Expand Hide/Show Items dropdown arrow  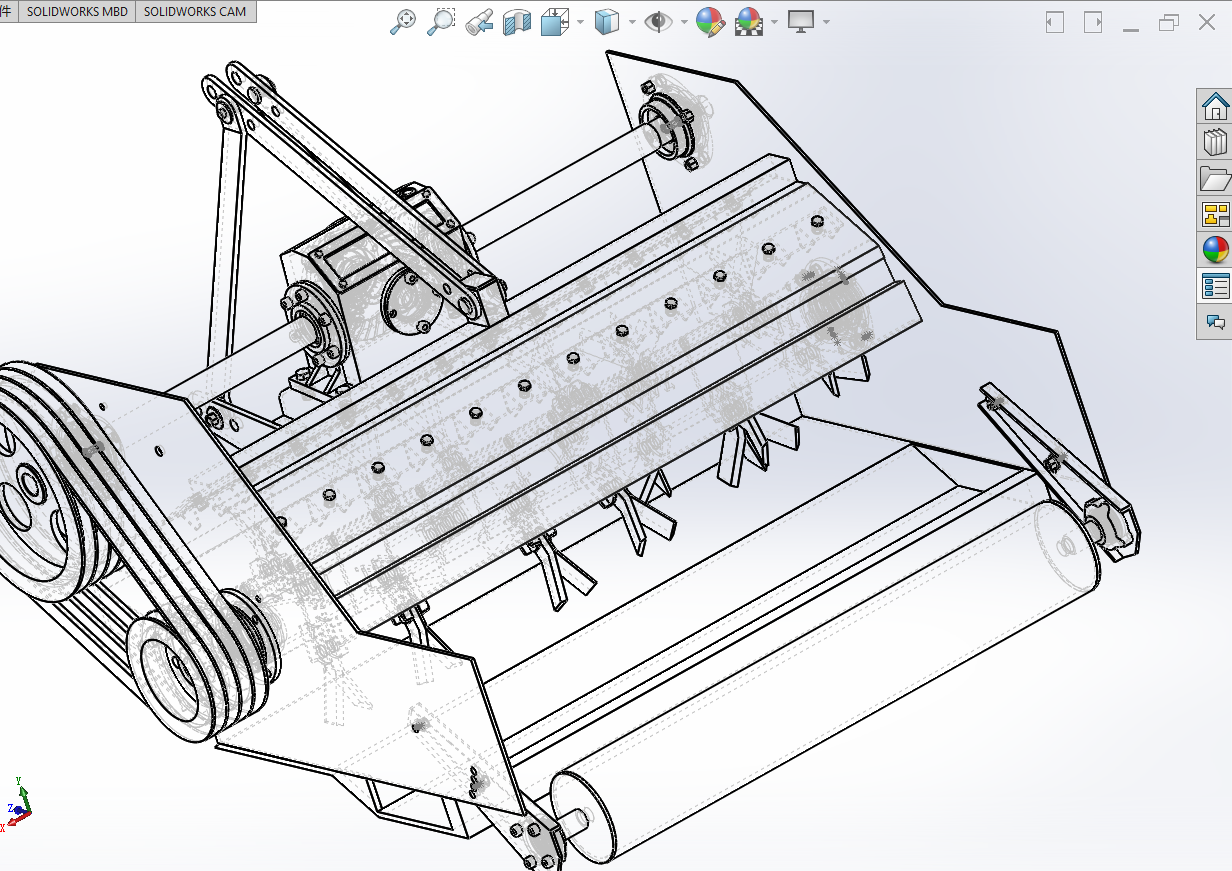(684, 22)
